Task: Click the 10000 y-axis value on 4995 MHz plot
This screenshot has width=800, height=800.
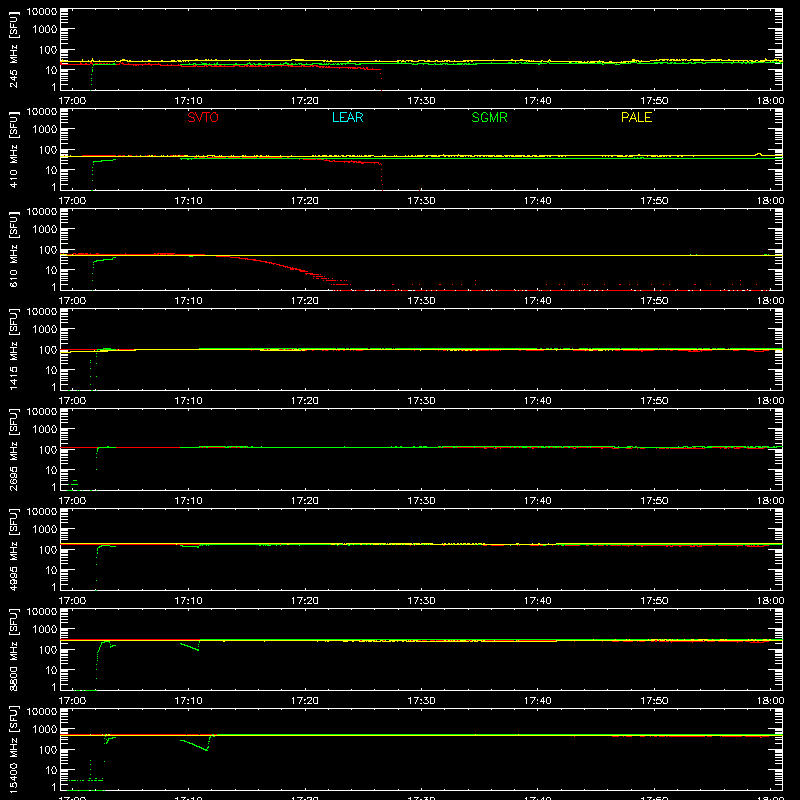Action: click(x=42, y=512)
